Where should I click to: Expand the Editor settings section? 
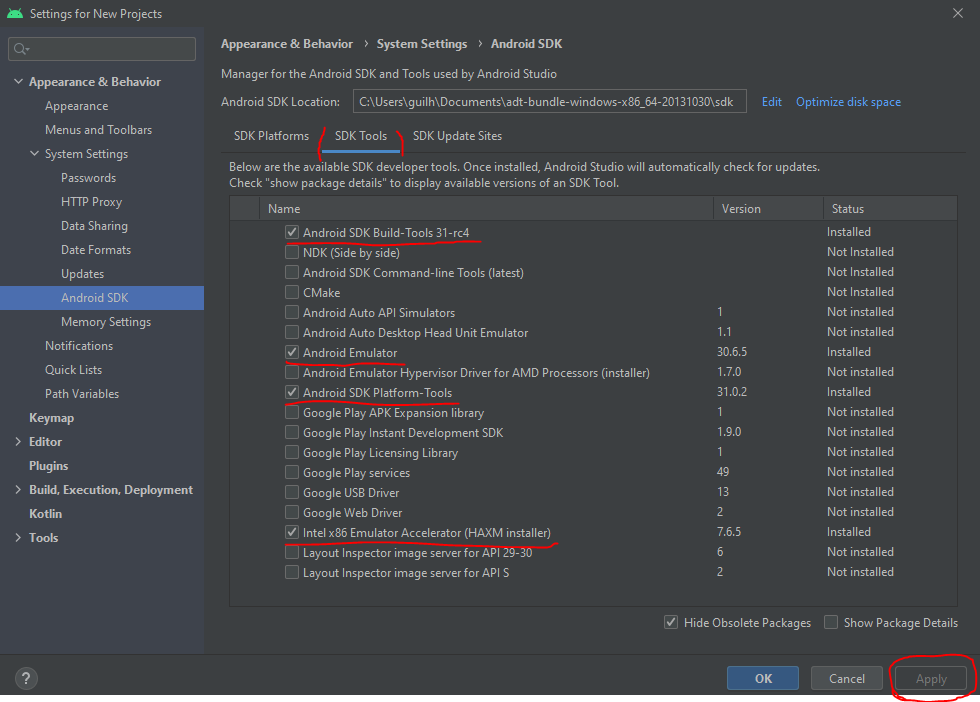tap(18, 442)
